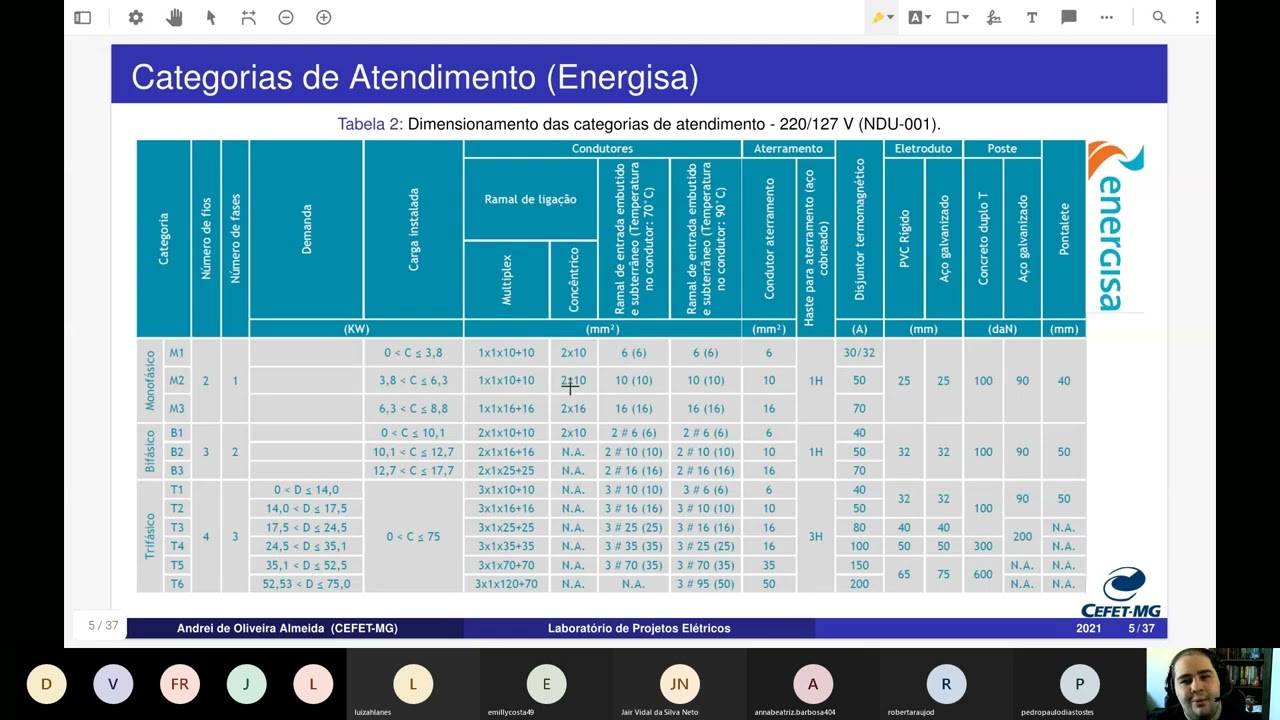This screenshot has height=720, width=1280.
Task: Click footer 'Andrei de Oliveira Almeida (CEFET-MG)'
Action: coord(287,628)
